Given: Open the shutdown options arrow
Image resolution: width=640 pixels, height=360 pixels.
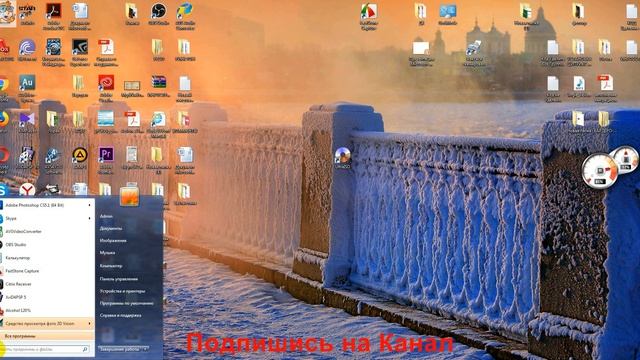Looking at the screenshot, I should coord(146,349).
